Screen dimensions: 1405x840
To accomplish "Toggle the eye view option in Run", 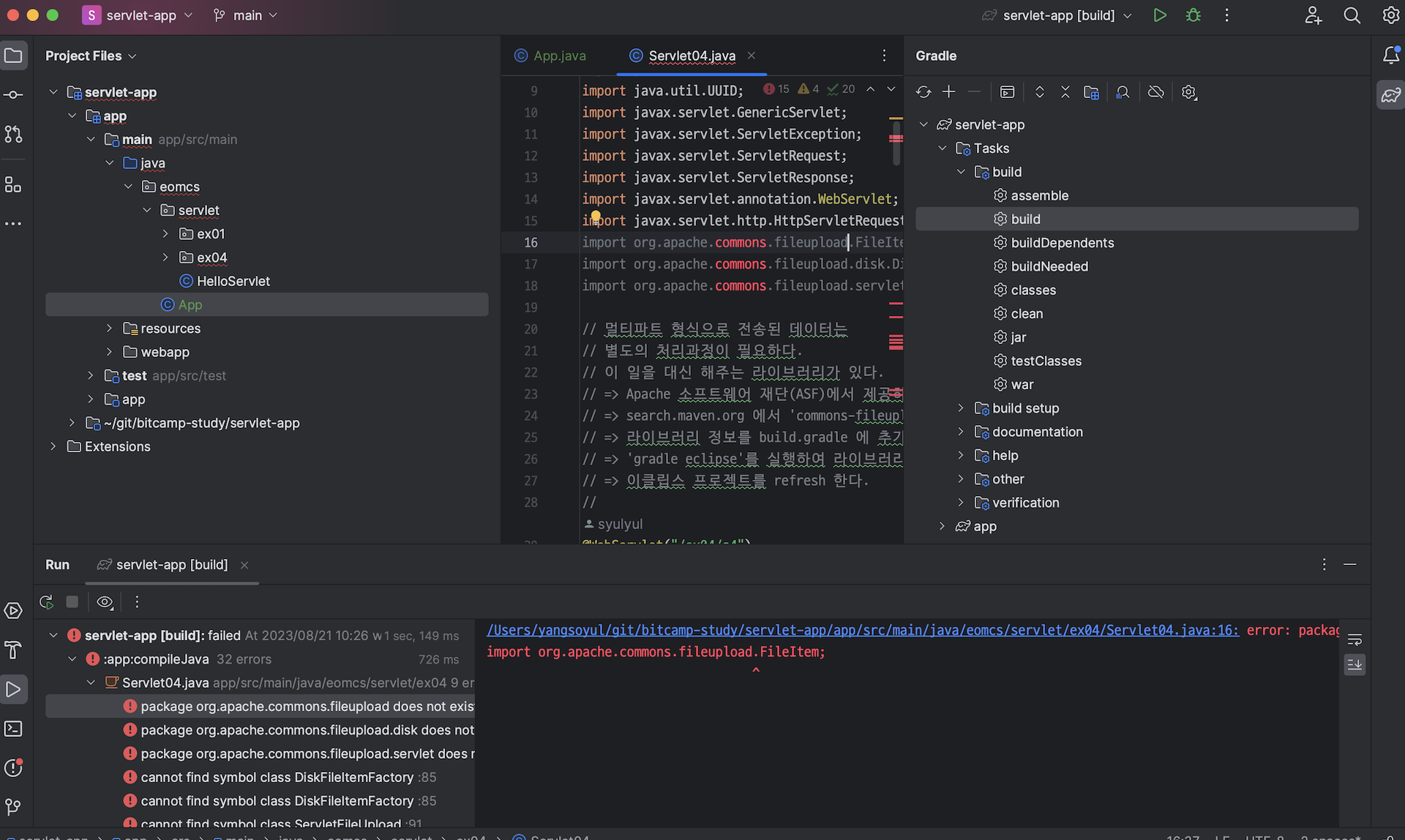I will click(x=105, y=602).
